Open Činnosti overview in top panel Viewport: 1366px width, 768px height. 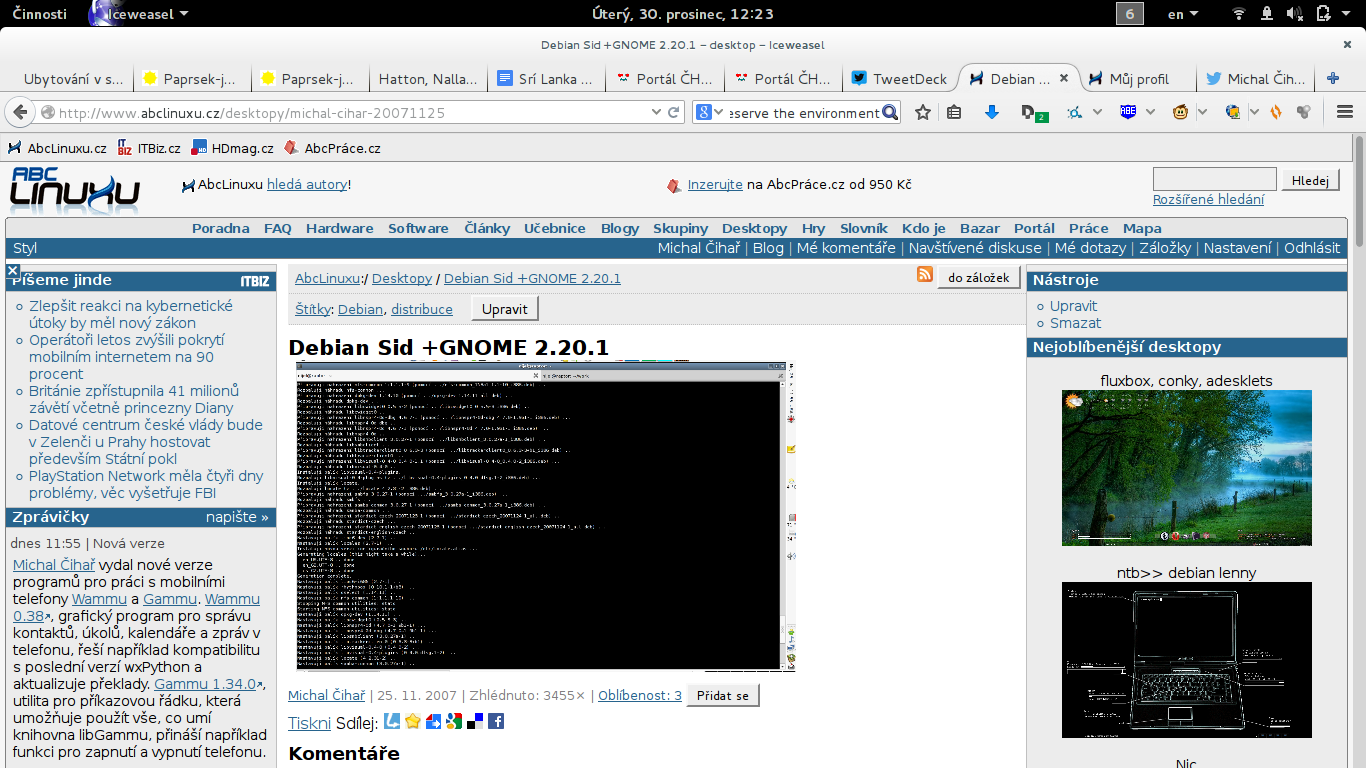coord(40,14)
